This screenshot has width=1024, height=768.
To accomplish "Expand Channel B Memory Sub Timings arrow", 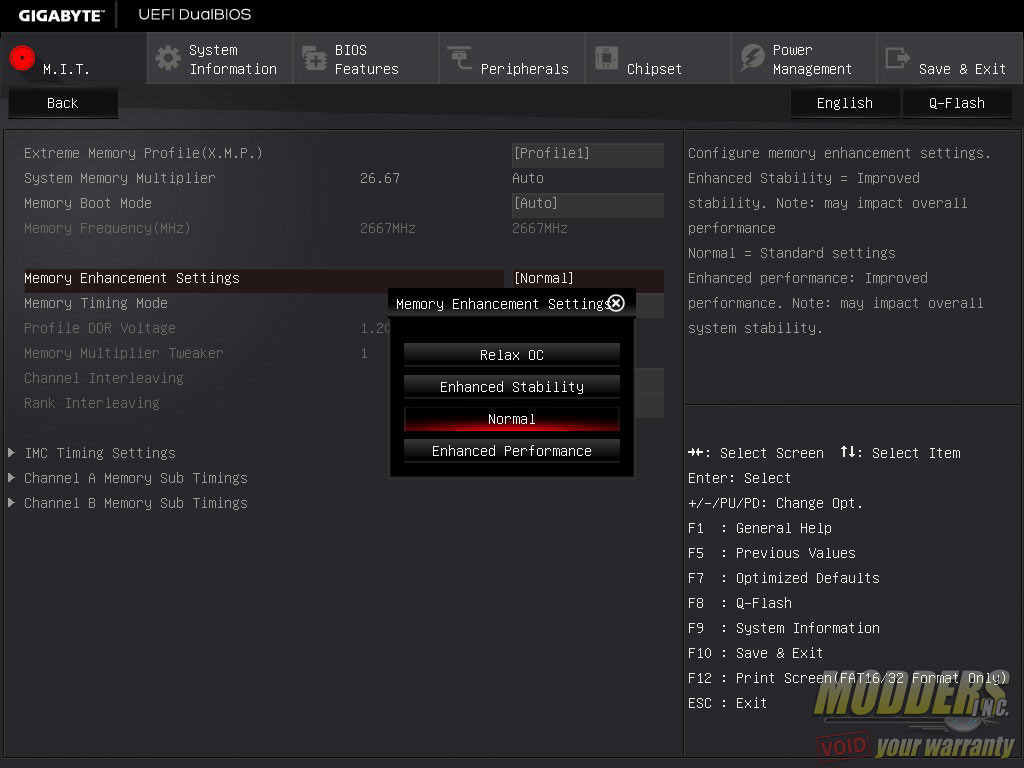I will click(11, 502).
